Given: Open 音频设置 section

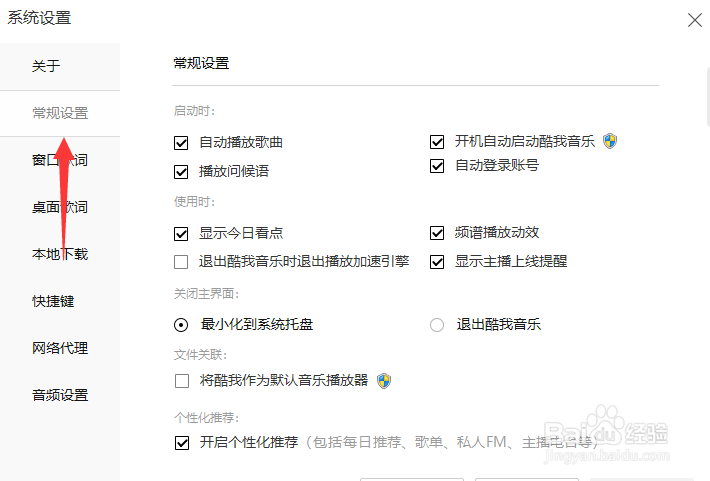Looking at the screenshot, I should [x=60, y=395].
